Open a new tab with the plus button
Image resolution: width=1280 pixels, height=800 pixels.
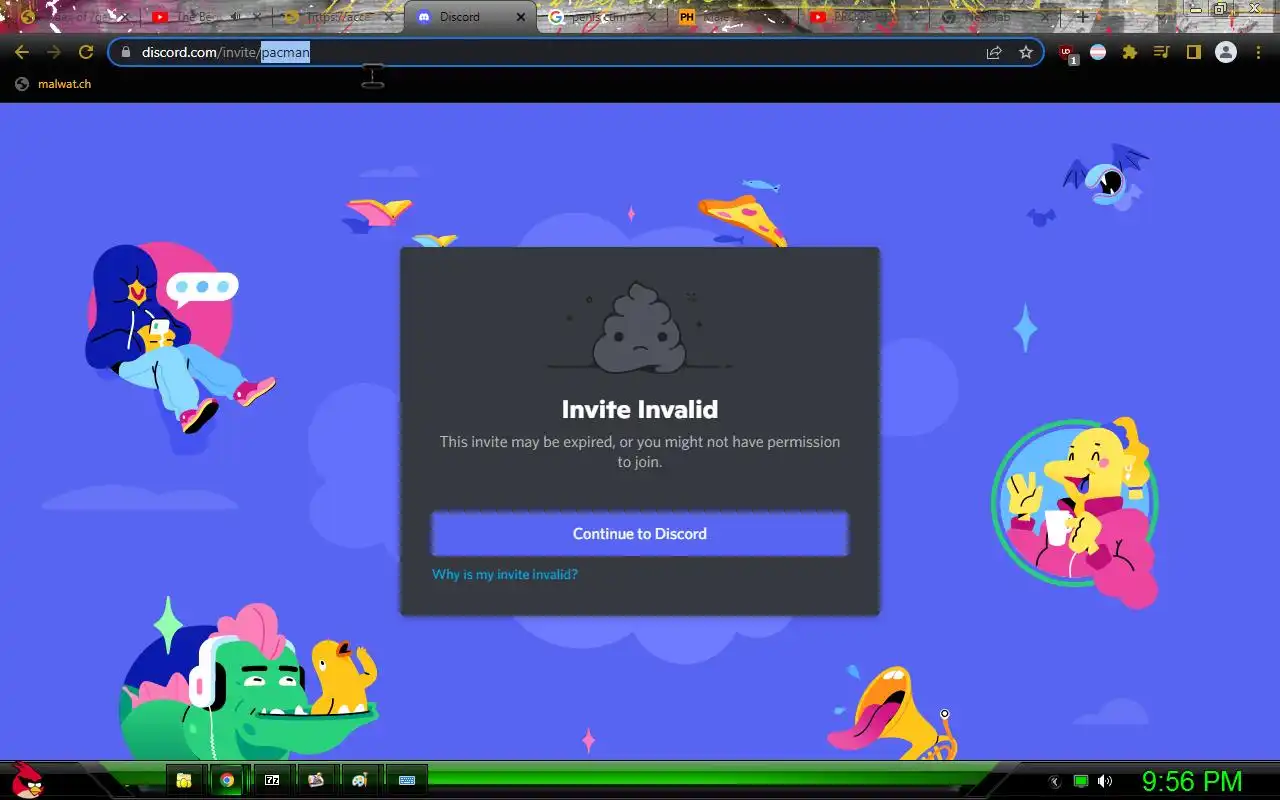pyautogui.click(x=1082, y=17)
